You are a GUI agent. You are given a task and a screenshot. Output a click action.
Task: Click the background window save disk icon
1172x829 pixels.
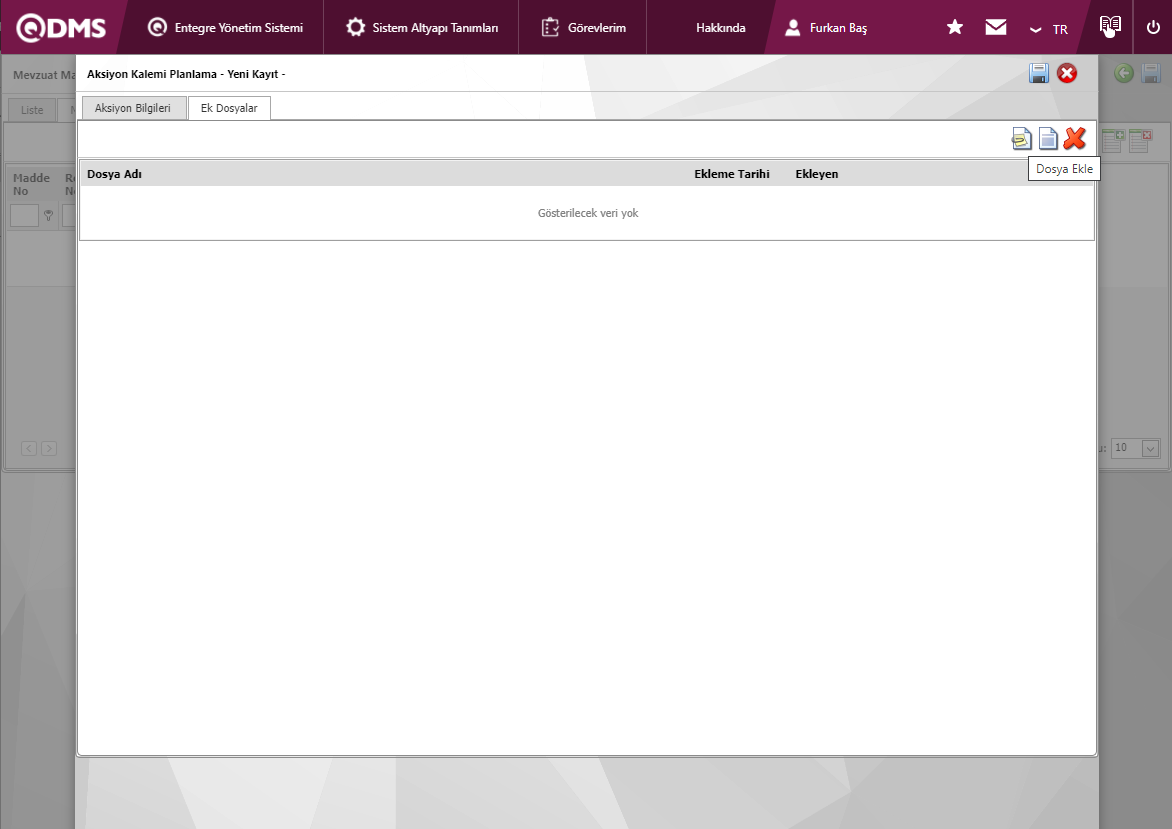(x=1150, y=73)
